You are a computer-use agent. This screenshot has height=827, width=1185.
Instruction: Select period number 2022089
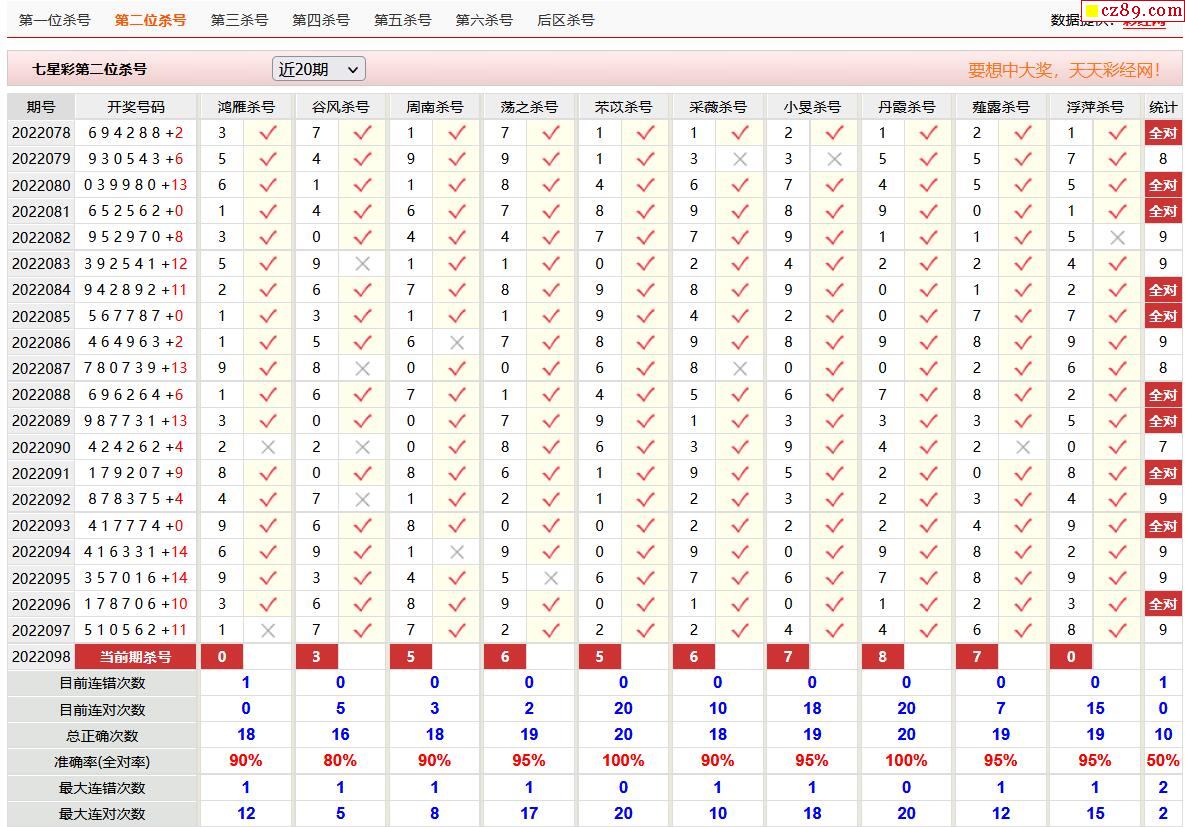(x=42, y=421)
